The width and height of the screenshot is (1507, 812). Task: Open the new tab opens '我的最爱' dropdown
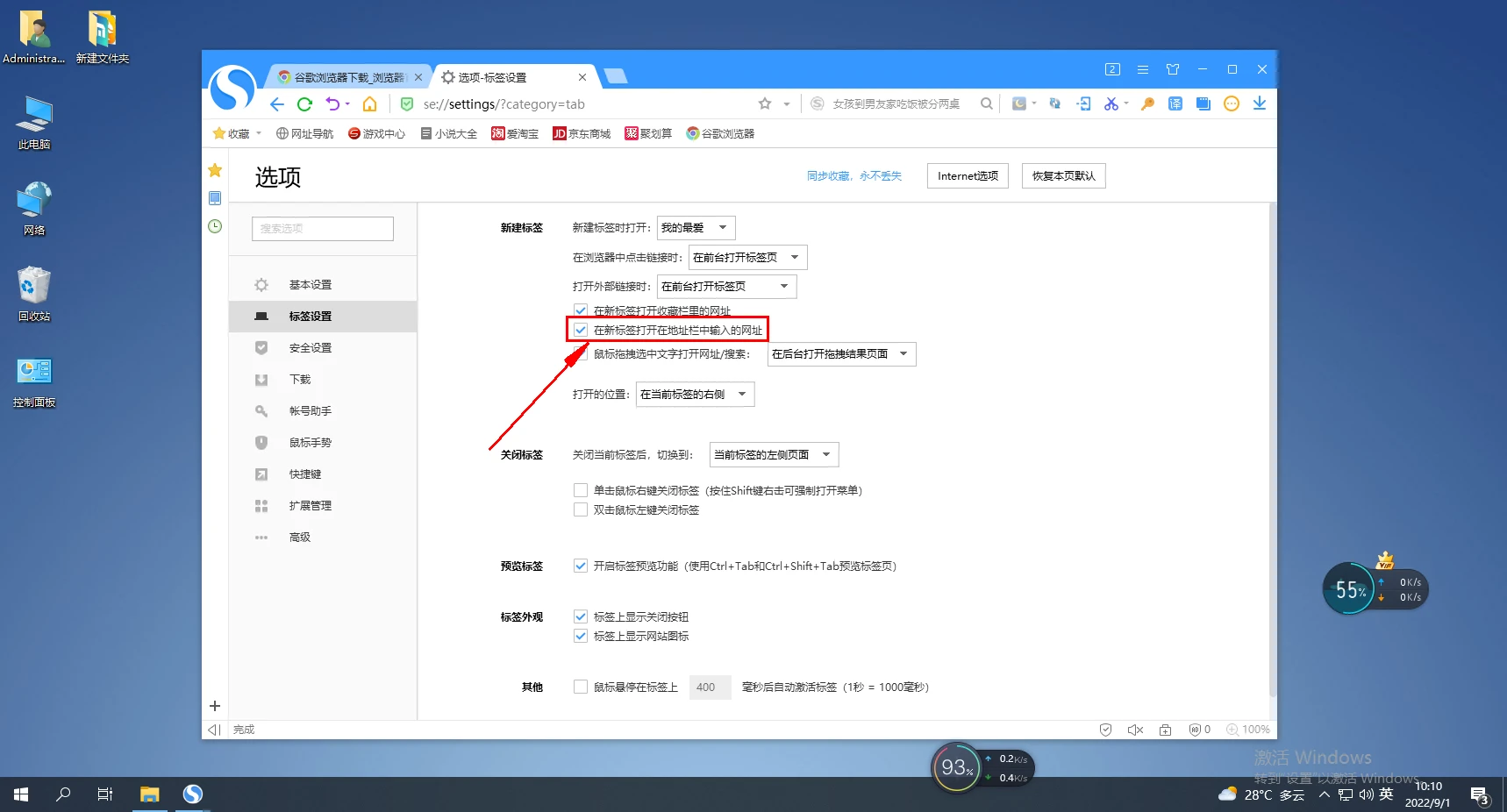click(696, 228)
